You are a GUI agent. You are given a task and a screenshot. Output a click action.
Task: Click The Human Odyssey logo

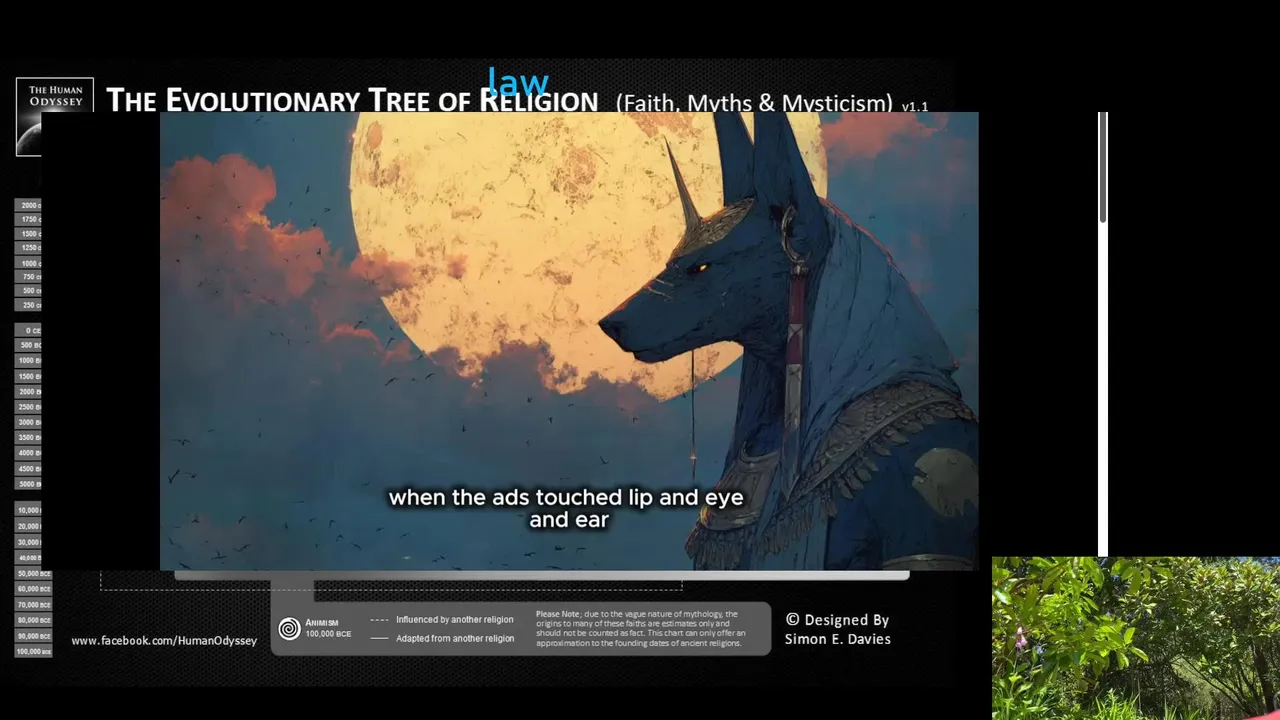click(x=54, y=117)
